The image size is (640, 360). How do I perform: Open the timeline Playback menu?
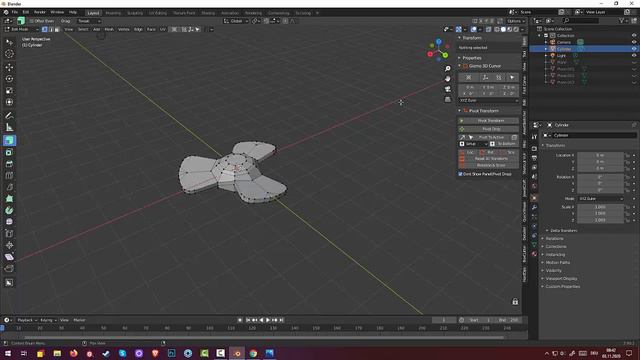click(x=27, y=320)
